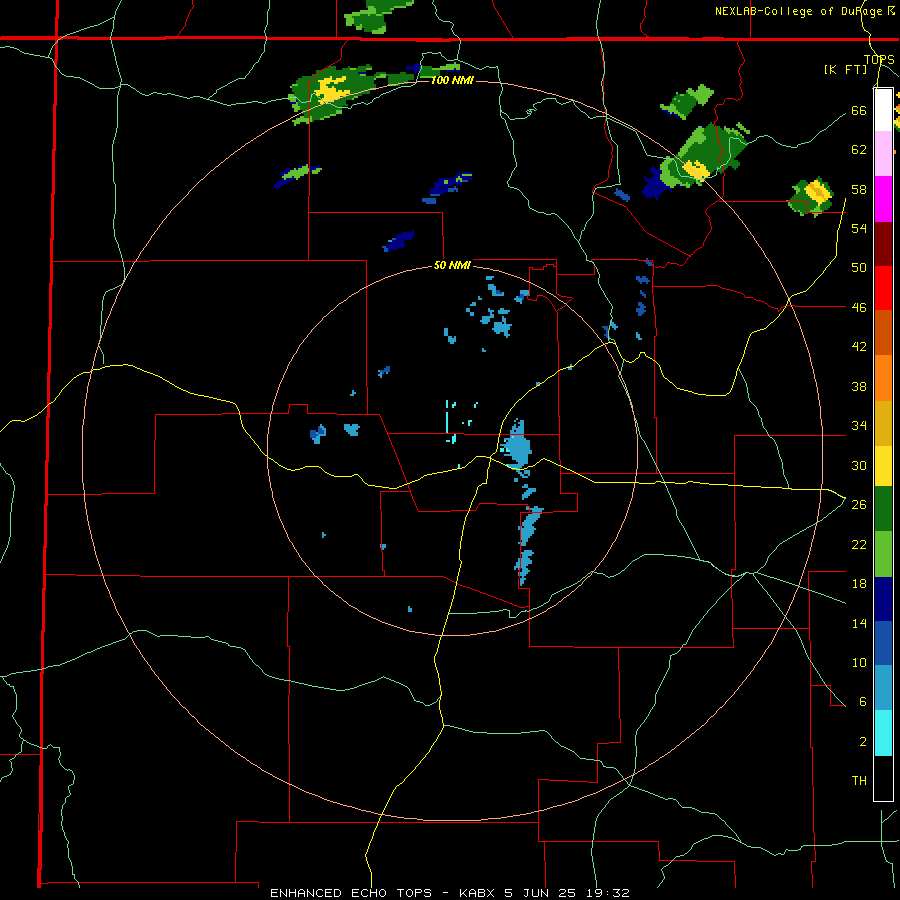Click the cyan swatch near 2
The width and height of the screenshot is (900, 900).
tap(883, 733)
